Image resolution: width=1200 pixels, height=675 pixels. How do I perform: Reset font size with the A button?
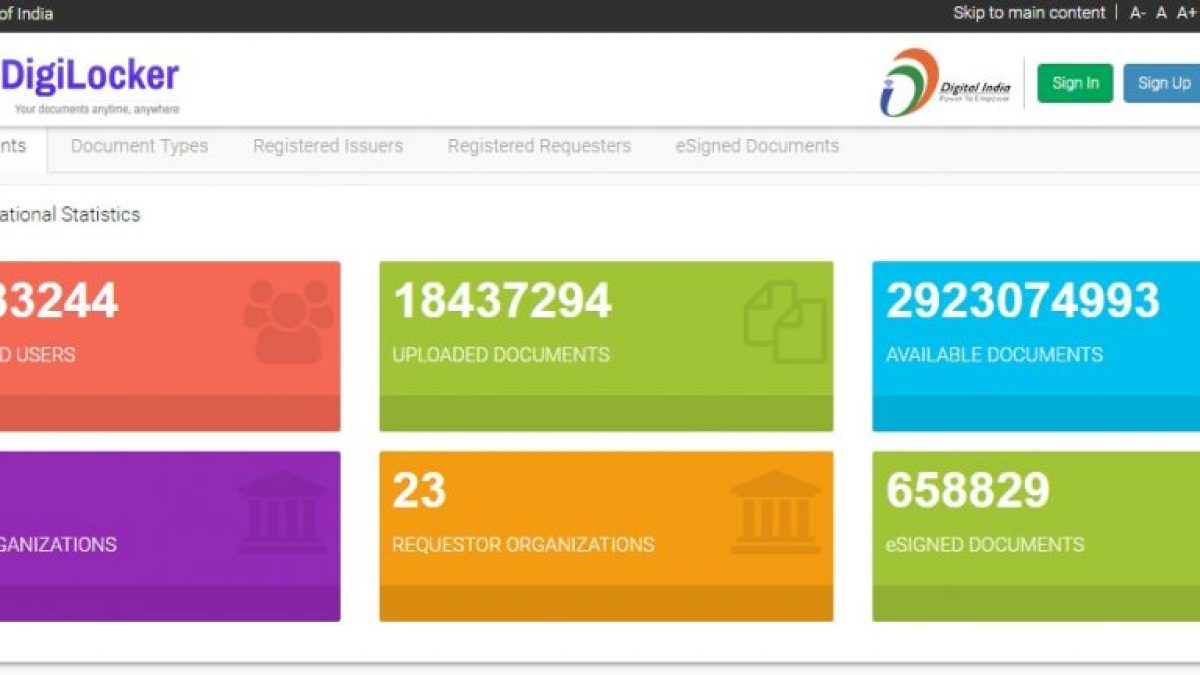pyautogui.click(x=1162, y=13)
